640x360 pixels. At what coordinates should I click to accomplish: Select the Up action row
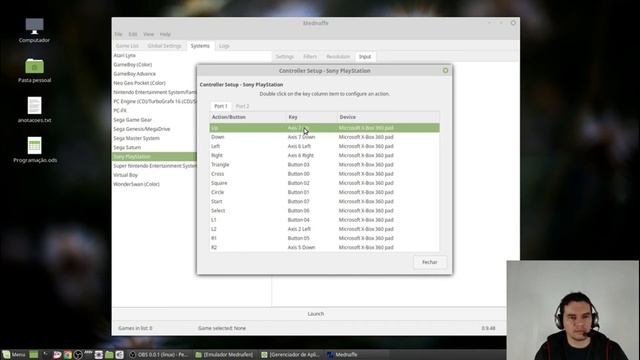pyautogui.click(x=324, y=128)
